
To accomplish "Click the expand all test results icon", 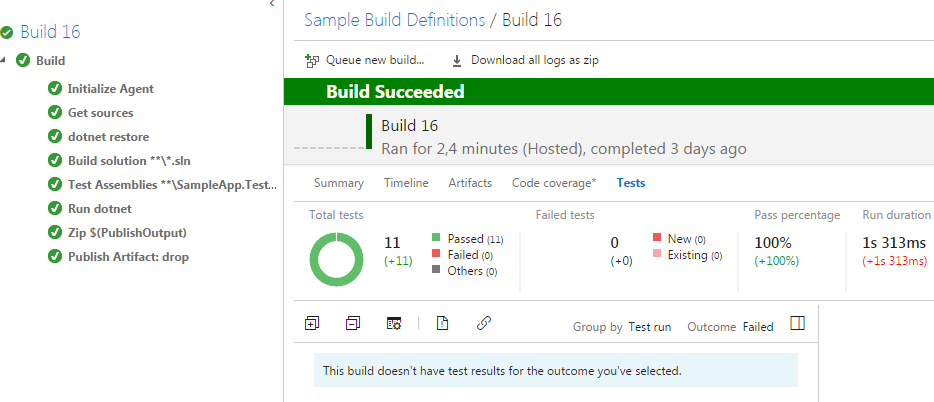I will [x=312, y=323].
